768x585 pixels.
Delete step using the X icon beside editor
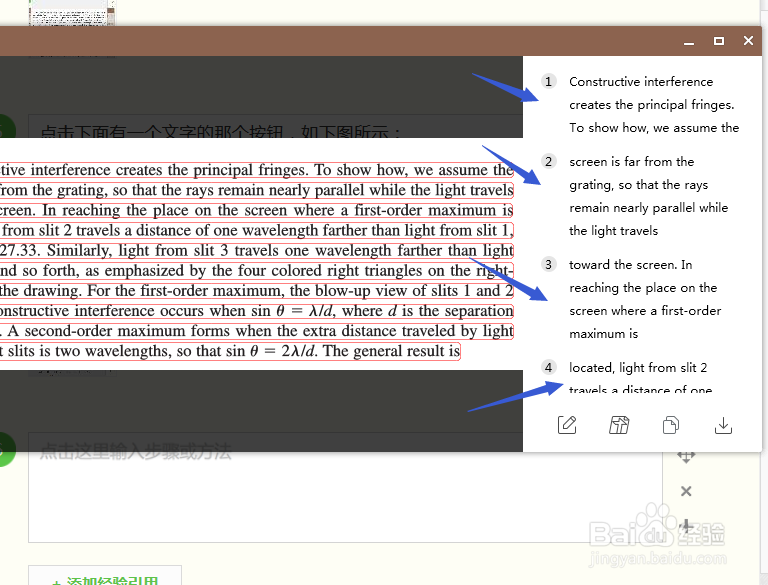[x=686, y=491]
